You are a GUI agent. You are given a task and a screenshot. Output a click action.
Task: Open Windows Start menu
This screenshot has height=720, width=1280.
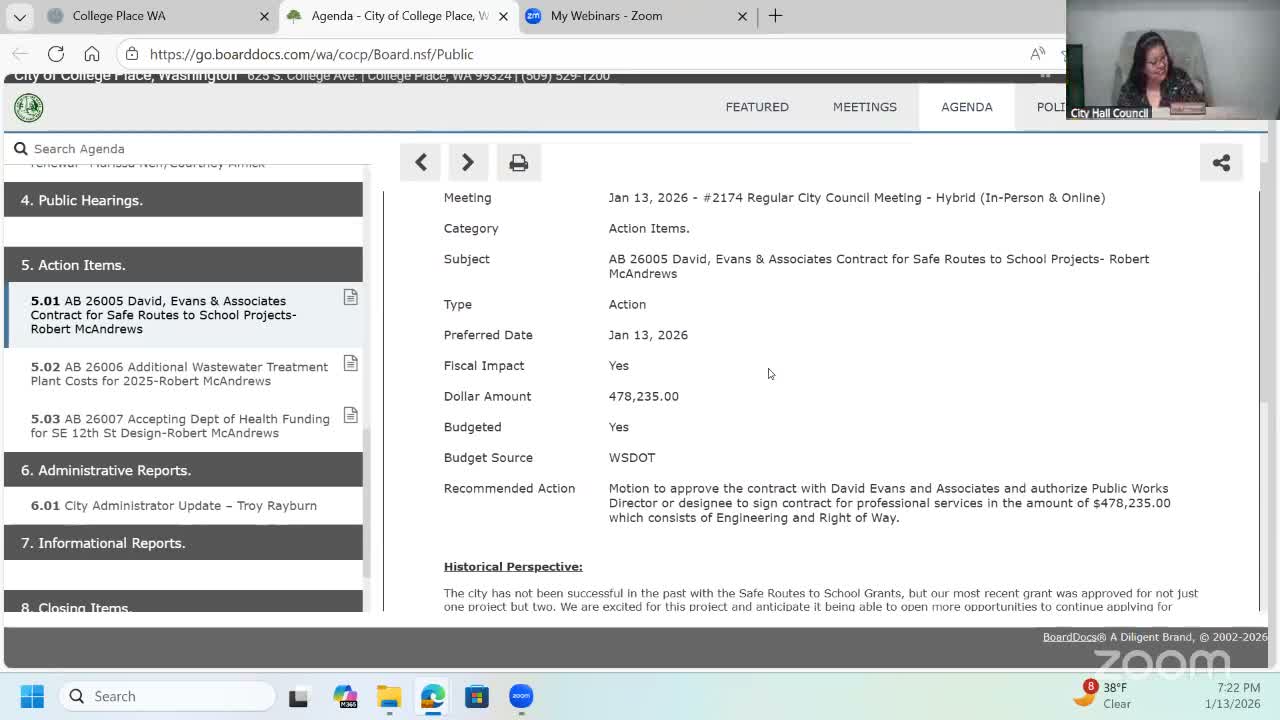32,696
